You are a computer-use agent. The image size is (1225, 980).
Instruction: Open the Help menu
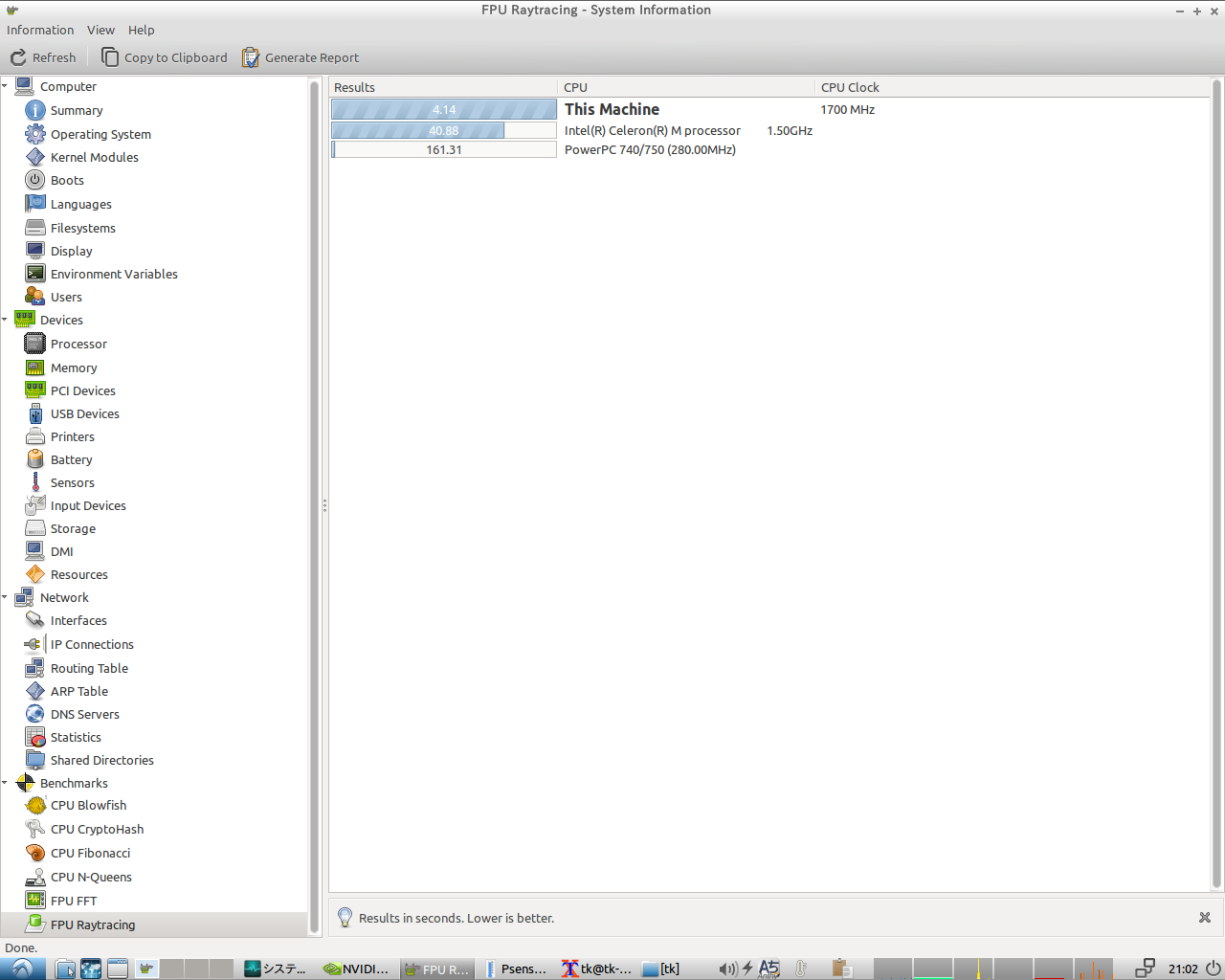point(141,30)
